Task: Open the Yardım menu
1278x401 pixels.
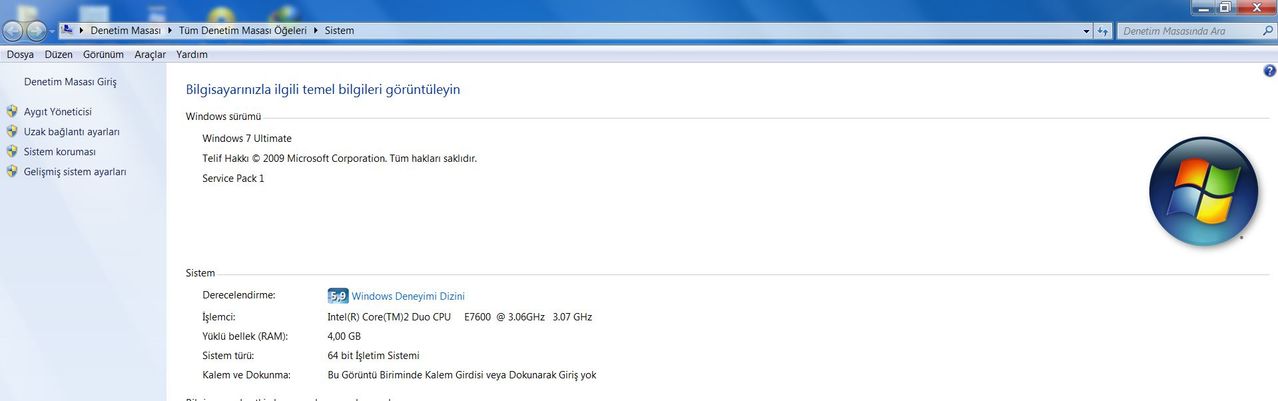Action: click(192, 55)
